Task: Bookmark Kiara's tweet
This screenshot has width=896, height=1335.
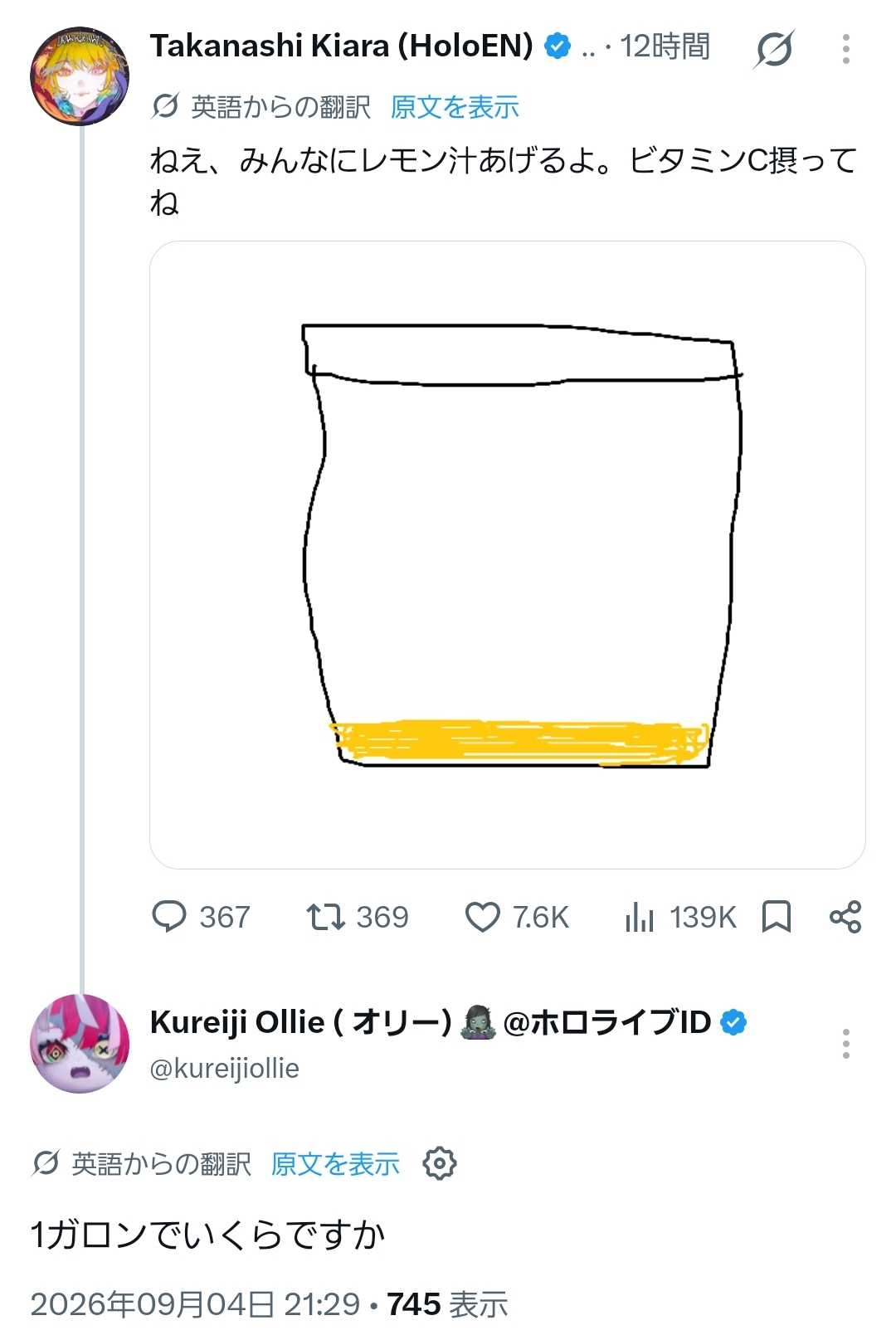Action: (x=777, y=917)
